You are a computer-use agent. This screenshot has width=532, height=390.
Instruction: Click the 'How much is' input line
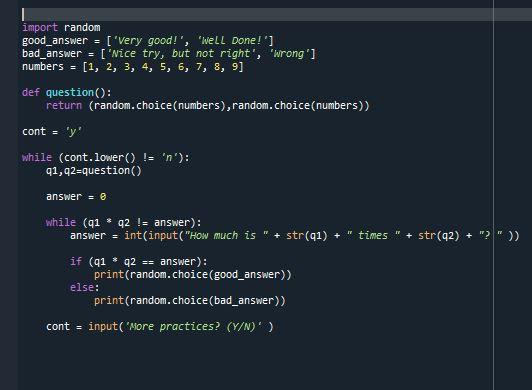[294, 236]
